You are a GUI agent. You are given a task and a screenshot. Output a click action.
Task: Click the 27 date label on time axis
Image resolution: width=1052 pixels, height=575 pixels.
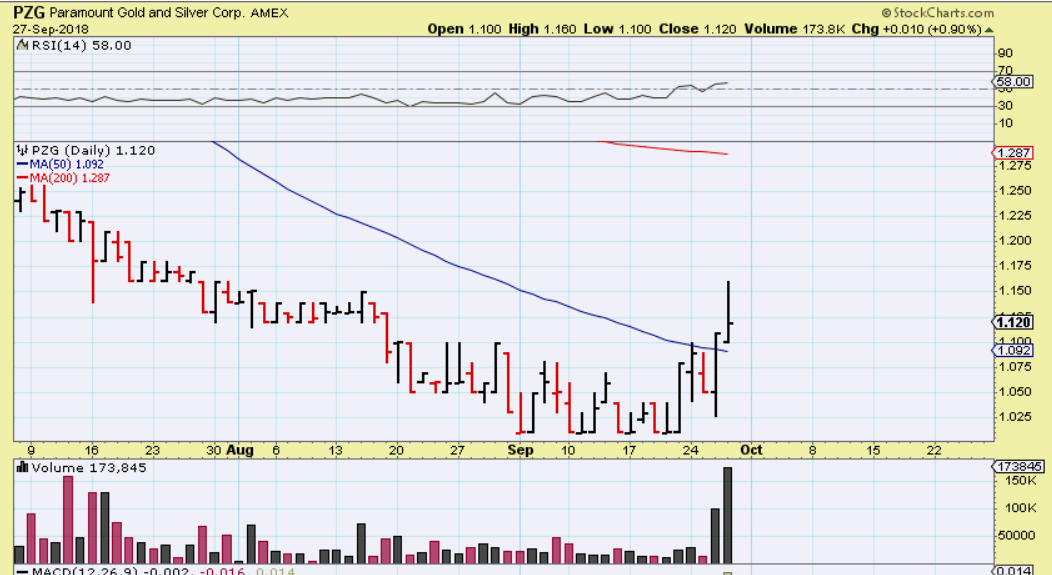457,450
